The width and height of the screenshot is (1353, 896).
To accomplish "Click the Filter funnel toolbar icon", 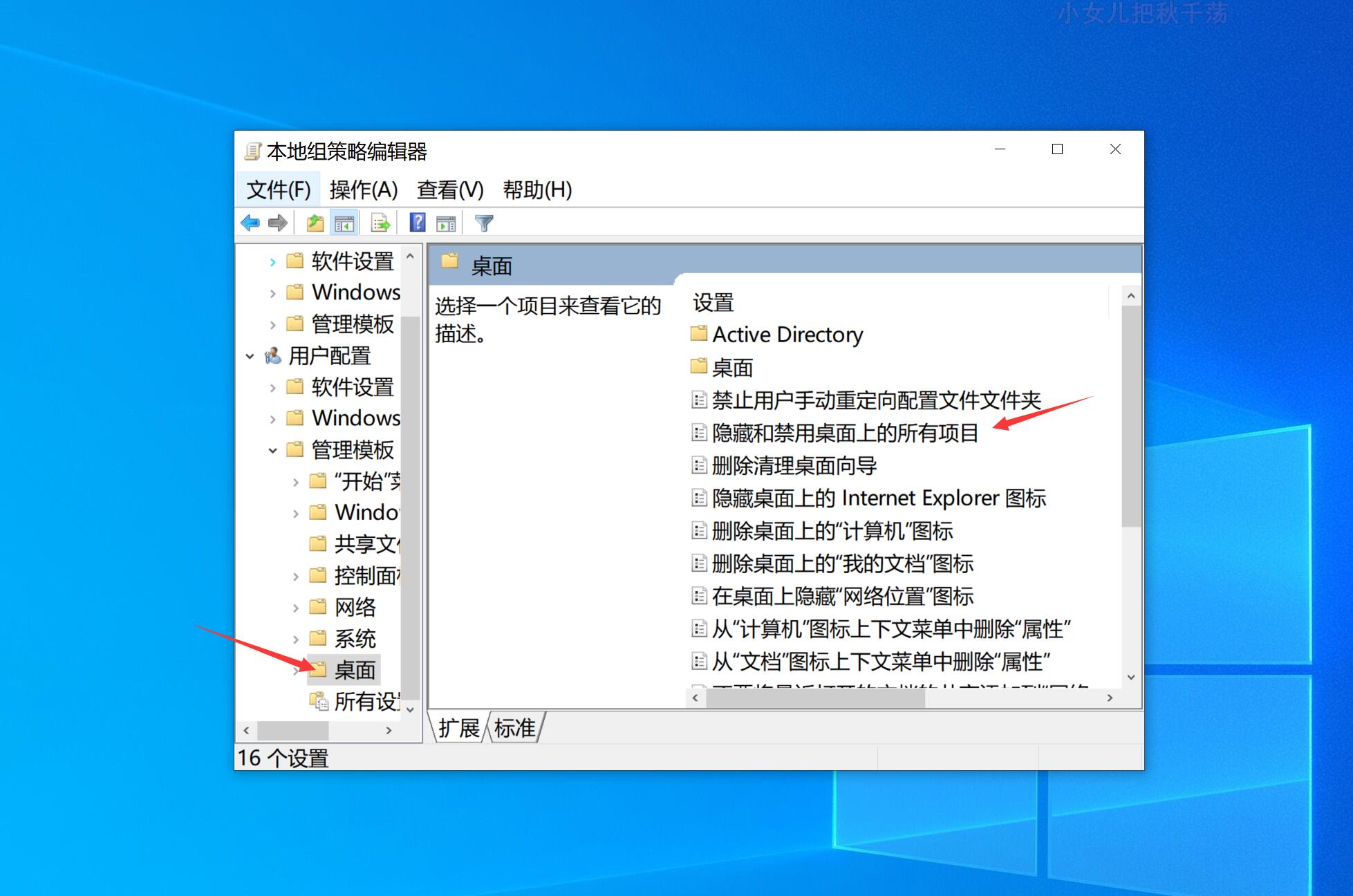I will [x=484, y=223].
